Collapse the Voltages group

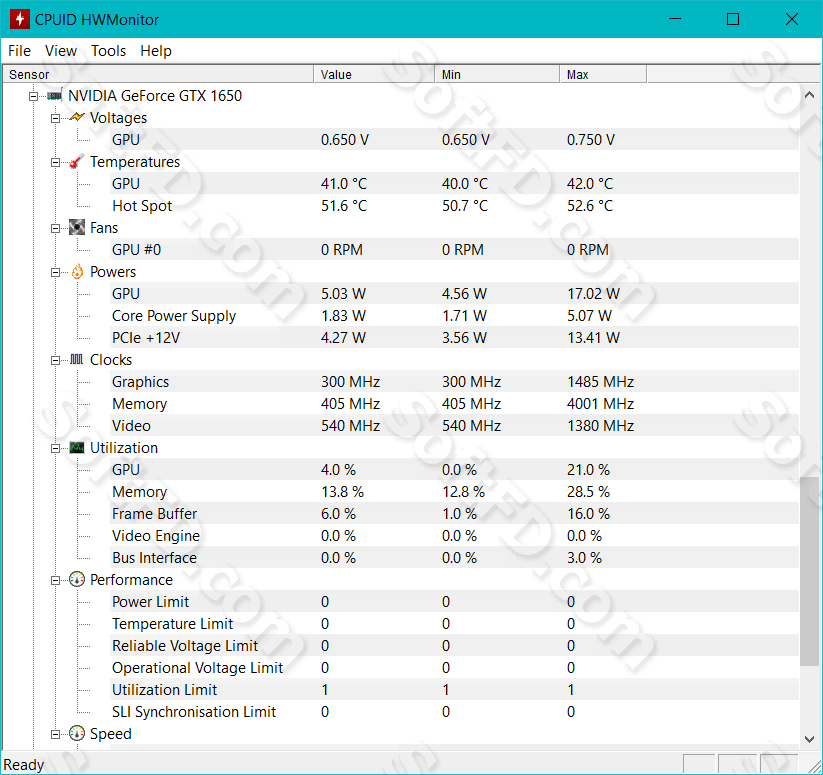(x=55, y=118)
